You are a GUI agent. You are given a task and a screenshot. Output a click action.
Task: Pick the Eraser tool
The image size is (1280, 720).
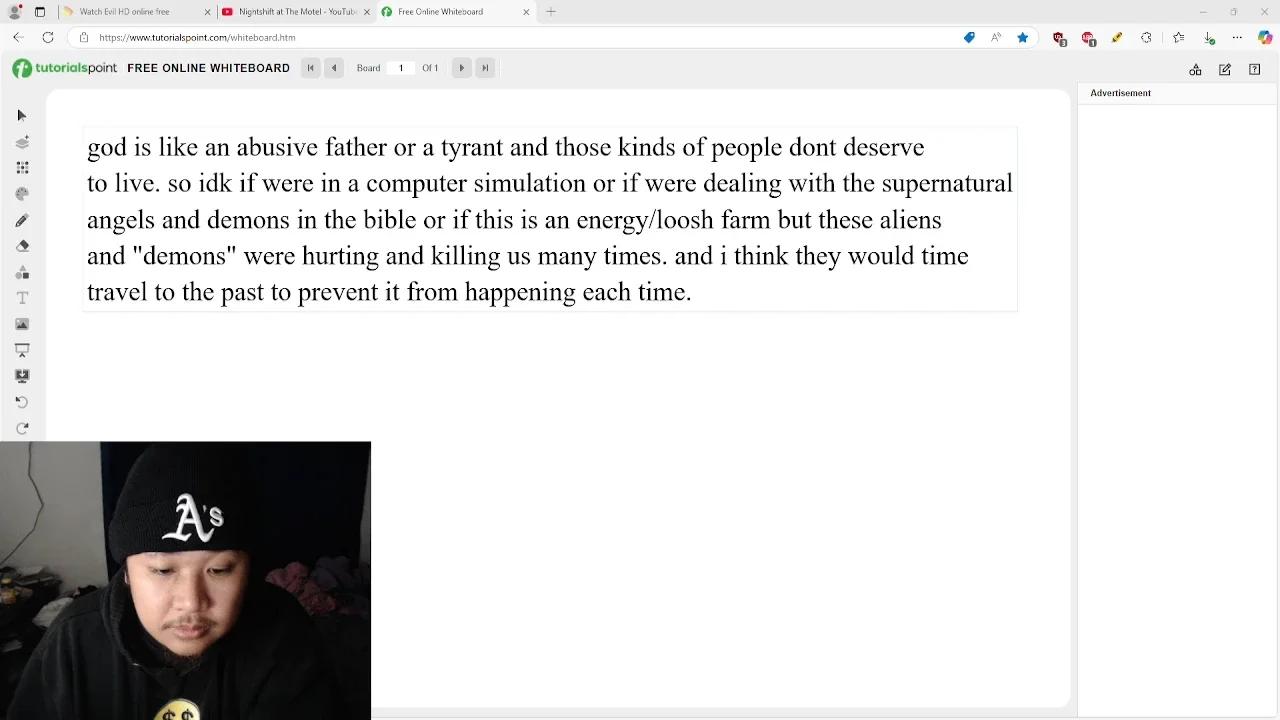coord(22,246)
